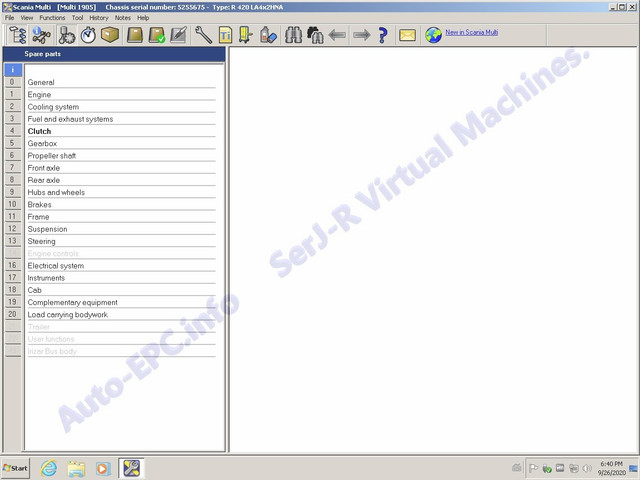This screenshot has height=480, width=640.
Task: Click the cardboard box package icon
Action: [110, 35]
